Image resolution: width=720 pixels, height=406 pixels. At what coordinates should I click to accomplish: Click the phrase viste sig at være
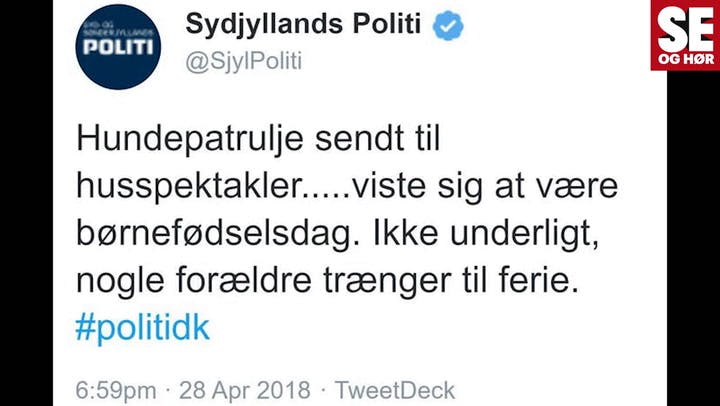click(x=460, y=186)
